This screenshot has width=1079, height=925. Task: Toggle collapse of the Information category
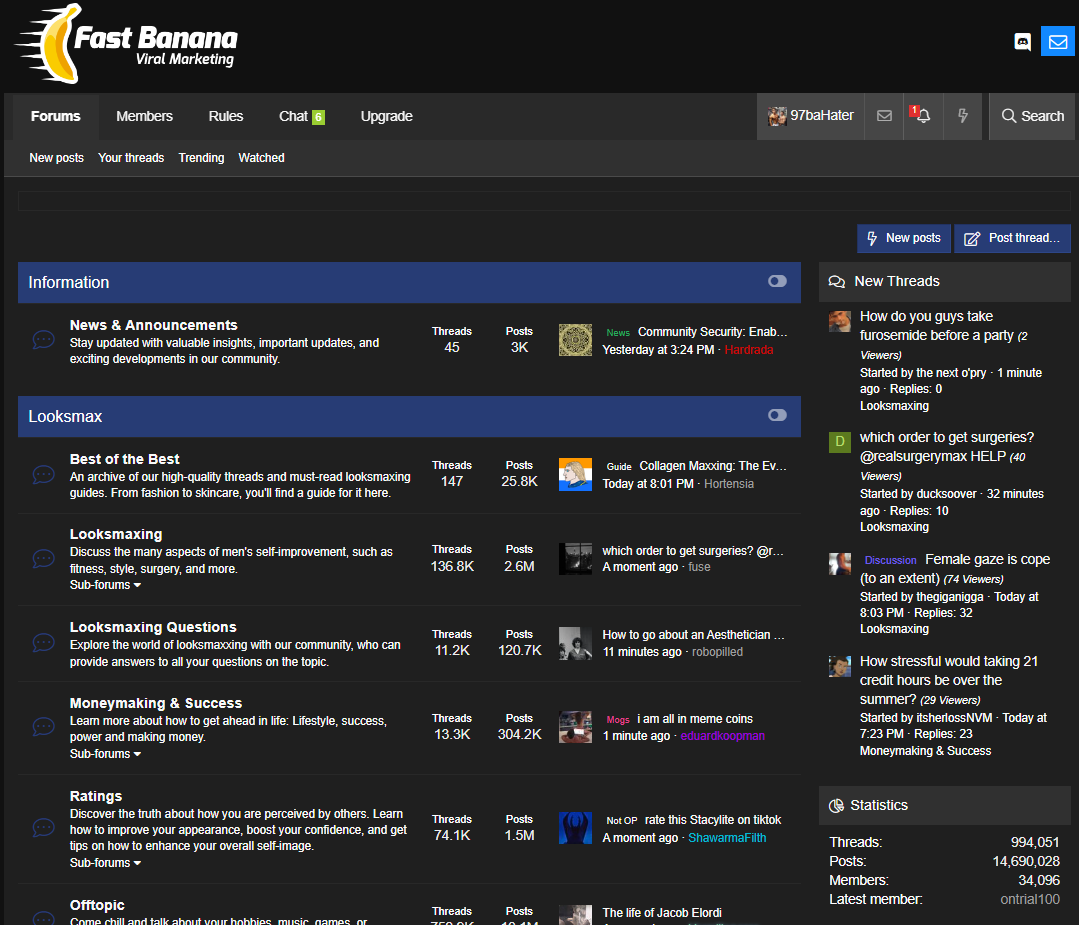tap(777, 282)
